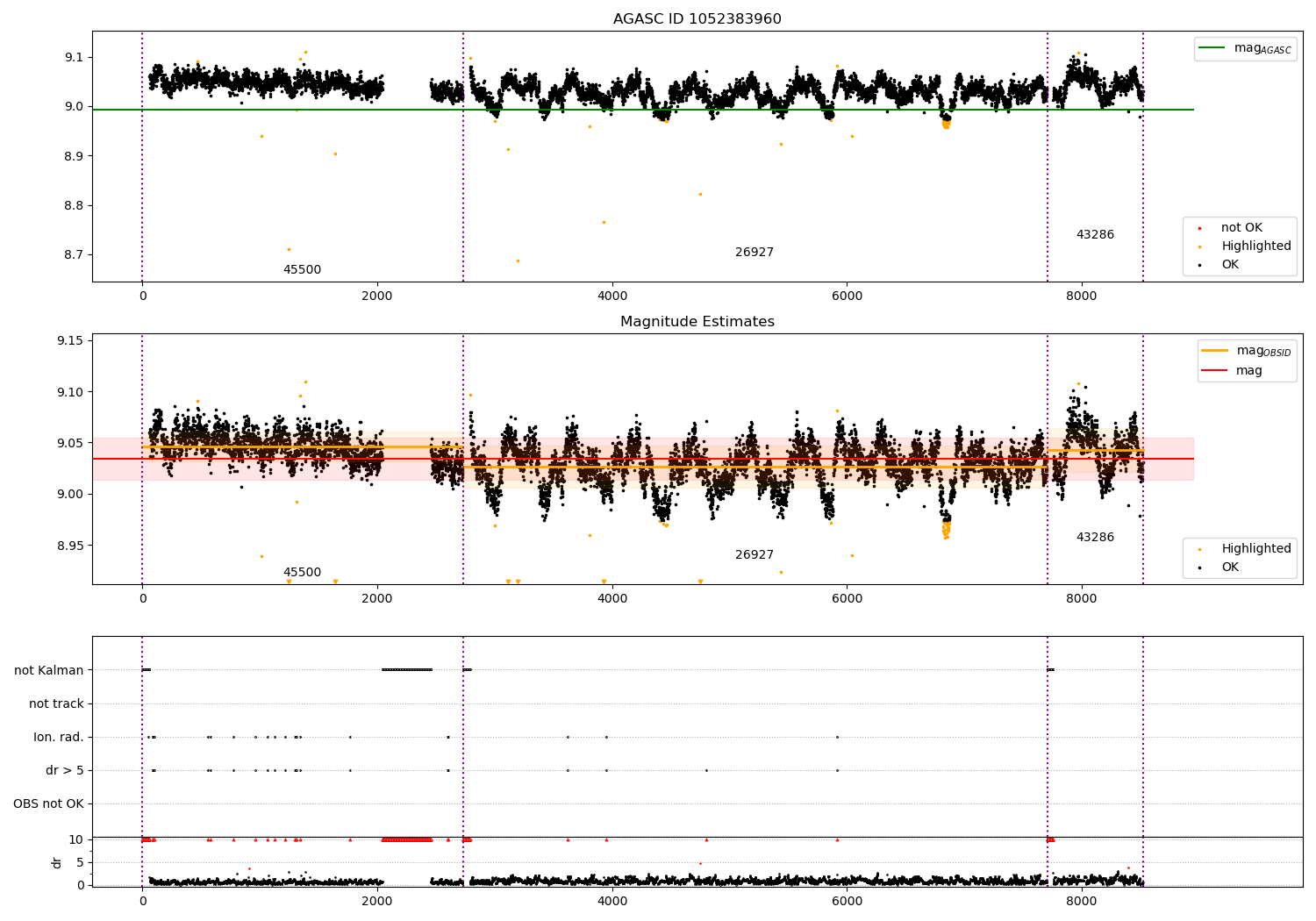Click the '9.15' y-tick of the middle plot

(x=71, y=340)
